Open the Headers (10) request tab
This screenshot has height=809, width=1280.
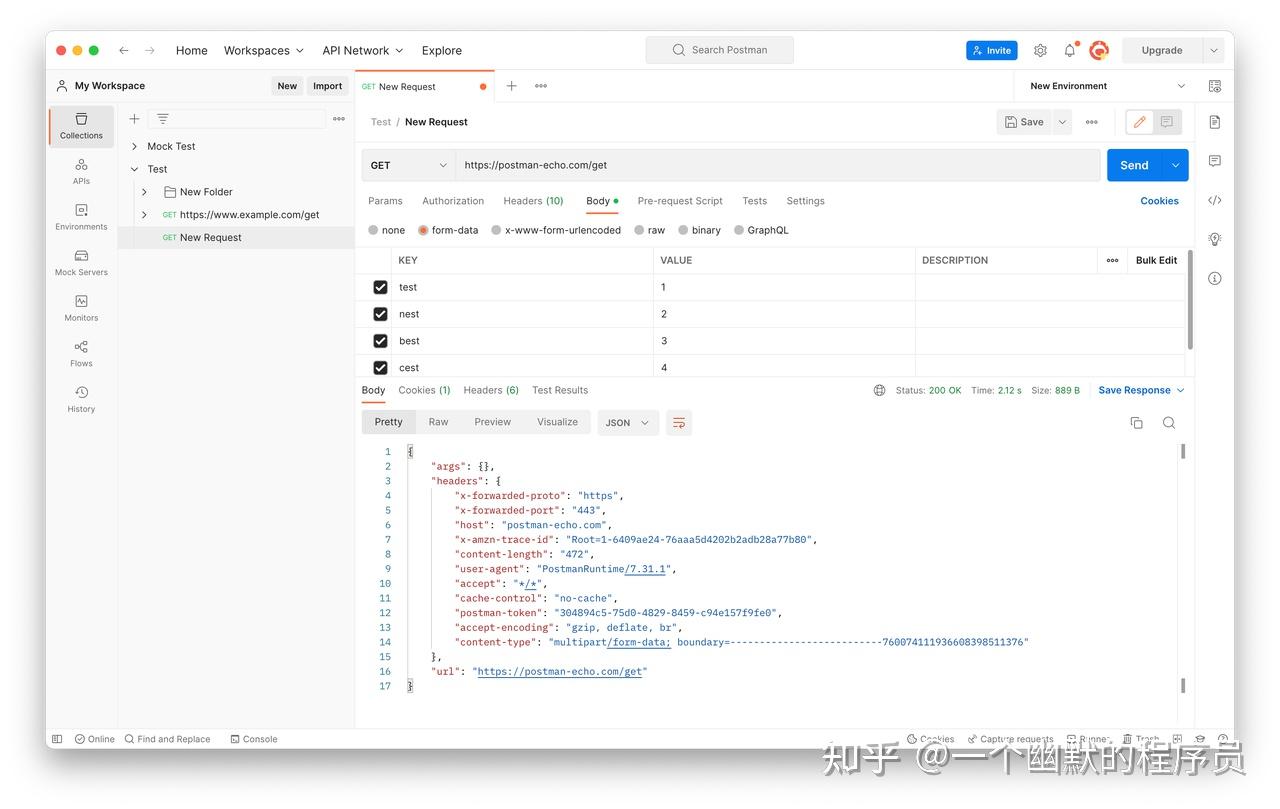(533, 200)
